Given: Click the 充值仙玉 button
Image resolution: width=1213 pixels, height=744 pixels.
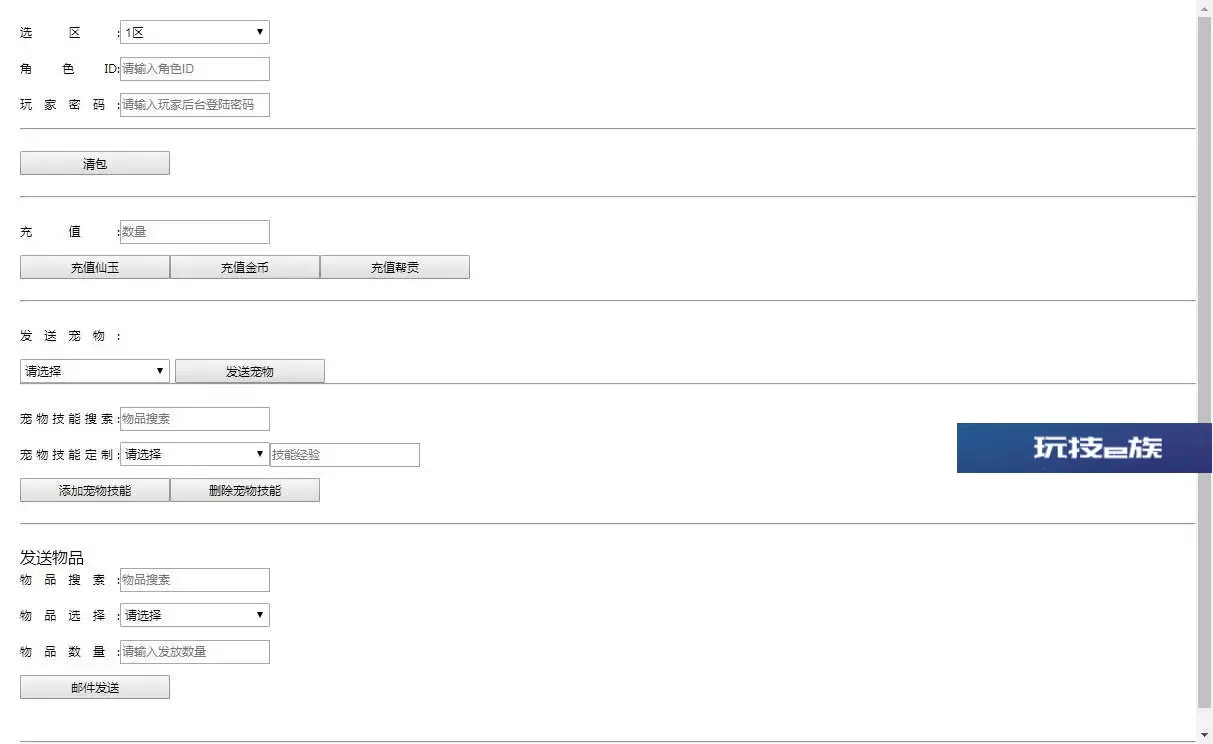Looking at the screenshot, I should (95, 267).
